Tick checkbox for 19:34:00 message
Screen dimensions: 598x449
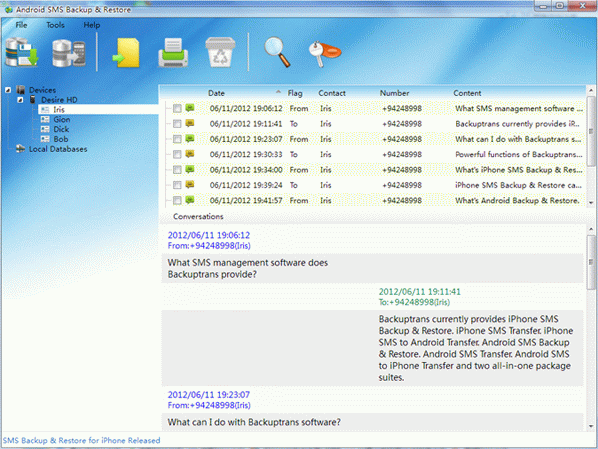click(177, 170)
